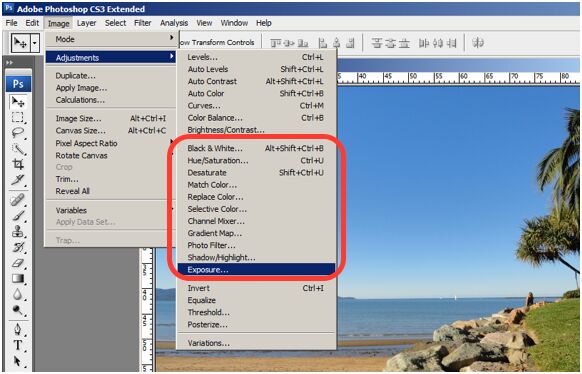Screen dimensions: 582x374
Task: Choose Image Size... from Image menu
Action: coord(110,118)
